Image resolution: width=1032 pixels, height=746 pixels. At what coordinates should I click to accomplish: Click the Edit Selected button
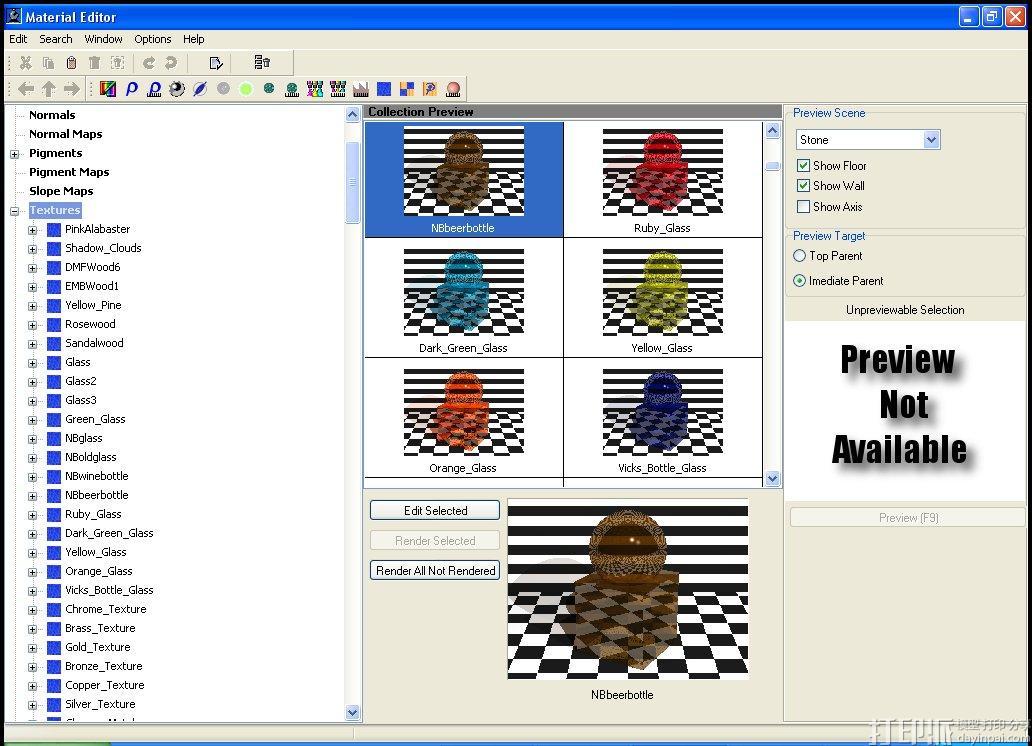[x=435, y=510]
